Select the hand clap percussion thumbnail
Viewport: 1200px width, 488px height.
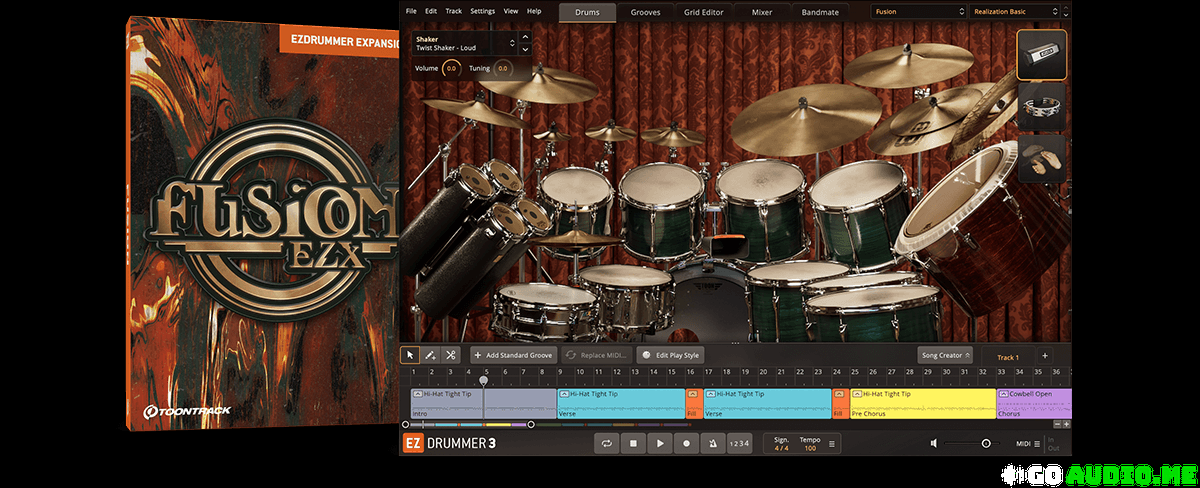pos(1042,159)
